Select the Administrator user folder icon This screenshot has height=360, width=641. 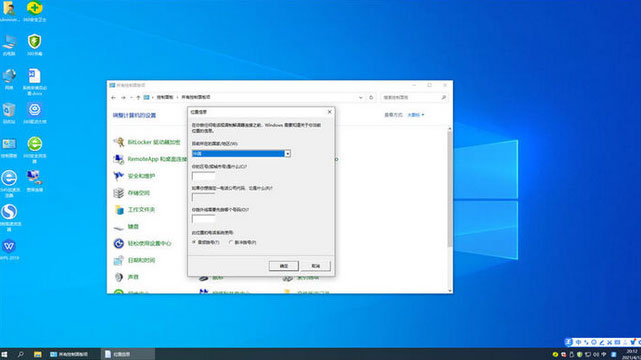[9, 11]
